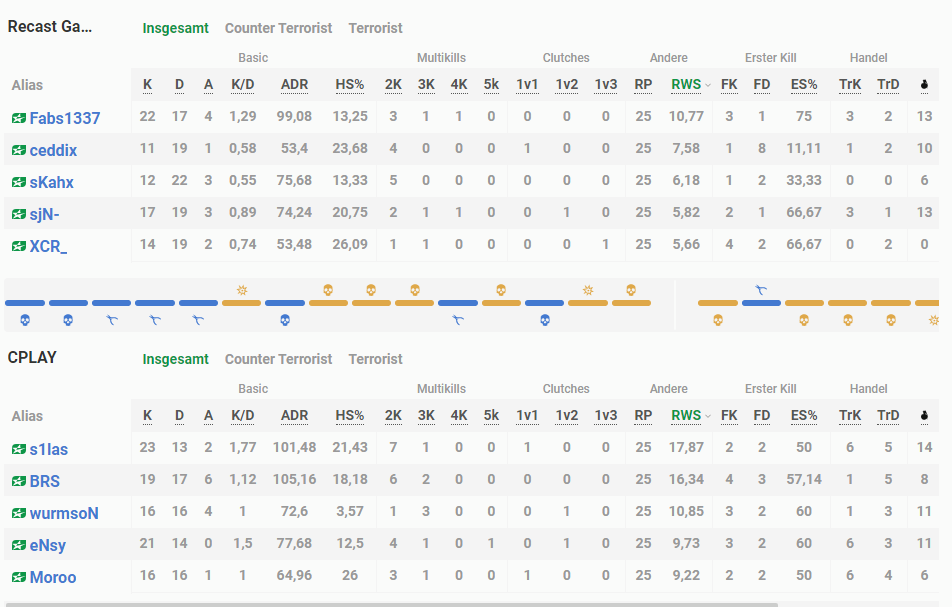Click the explosion icon at the timeline's far right
The height and width of the screenshot is (607, 952).
934,320
